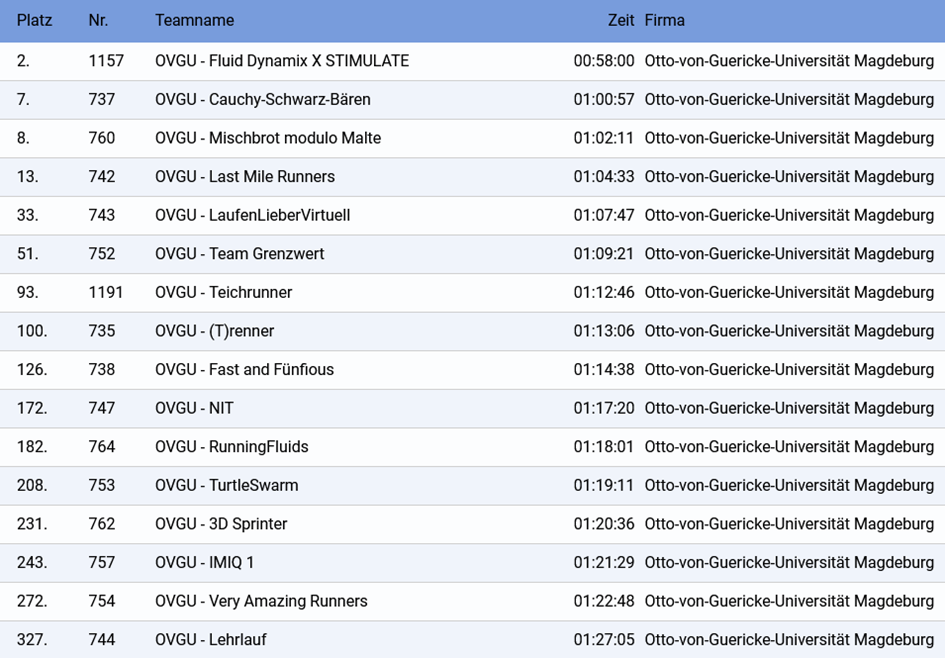Select the OVGU - TurtleSwarm row

point(472,485)
